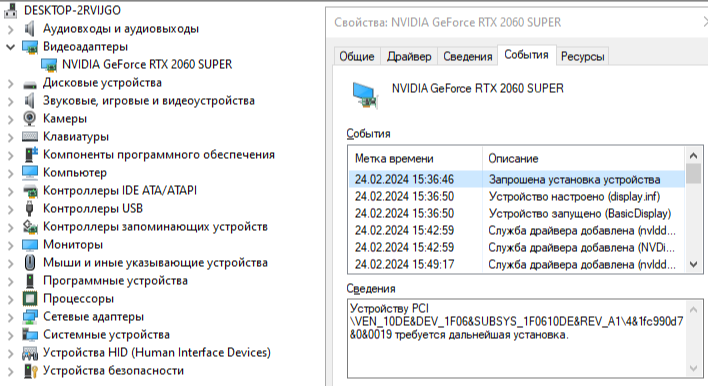Click the Устройства безопасности key icon

30,371
